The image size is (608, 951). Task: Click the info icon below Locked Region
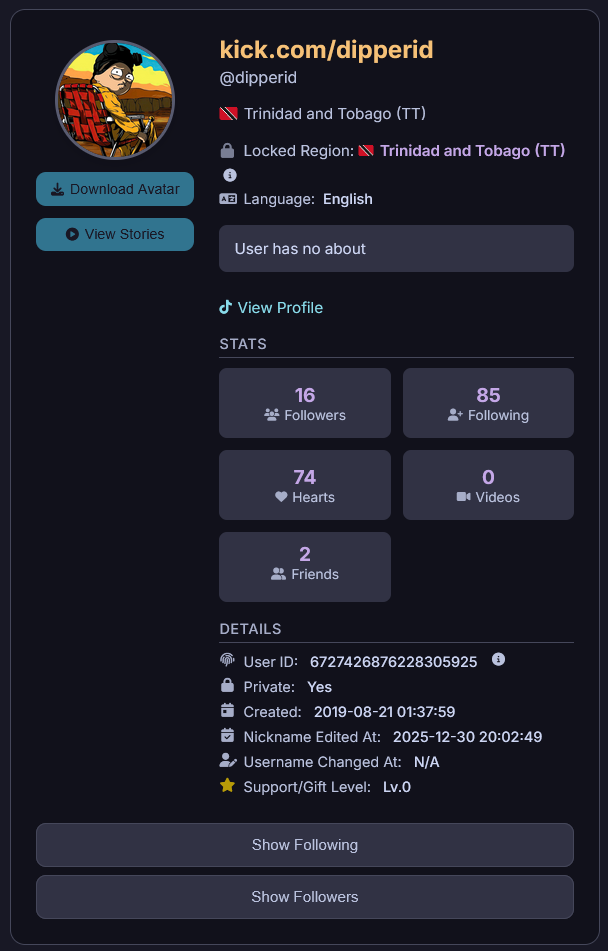pyautogui.click(x=229, y=175)
